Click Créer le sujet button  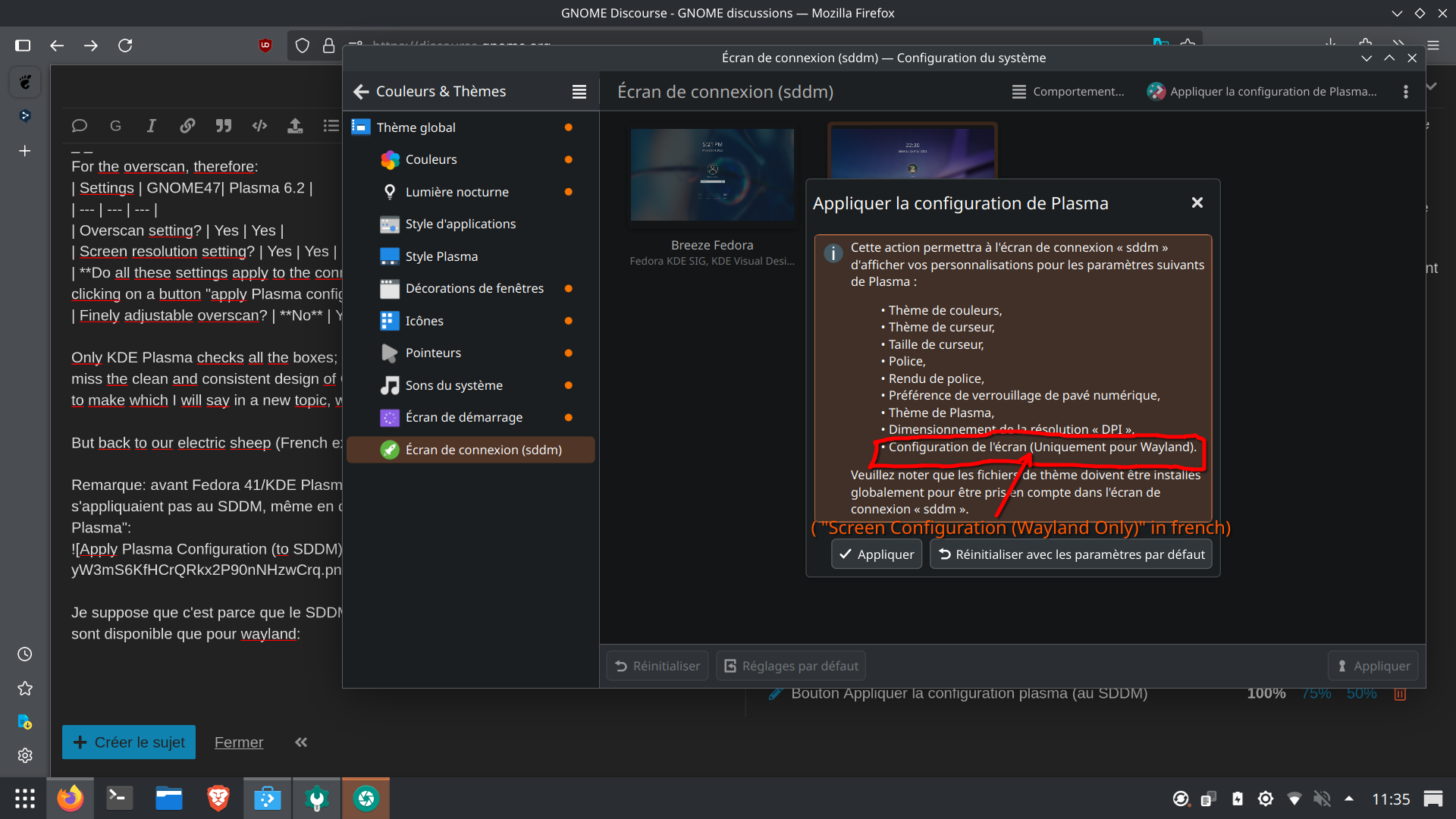(129, 742)
